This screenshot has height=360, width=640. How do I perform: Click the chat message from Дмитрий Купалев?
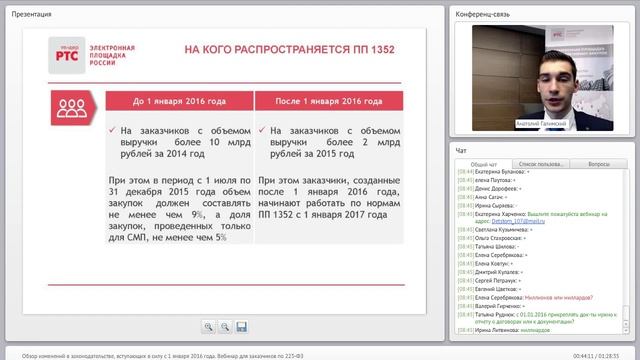(490, 272)
